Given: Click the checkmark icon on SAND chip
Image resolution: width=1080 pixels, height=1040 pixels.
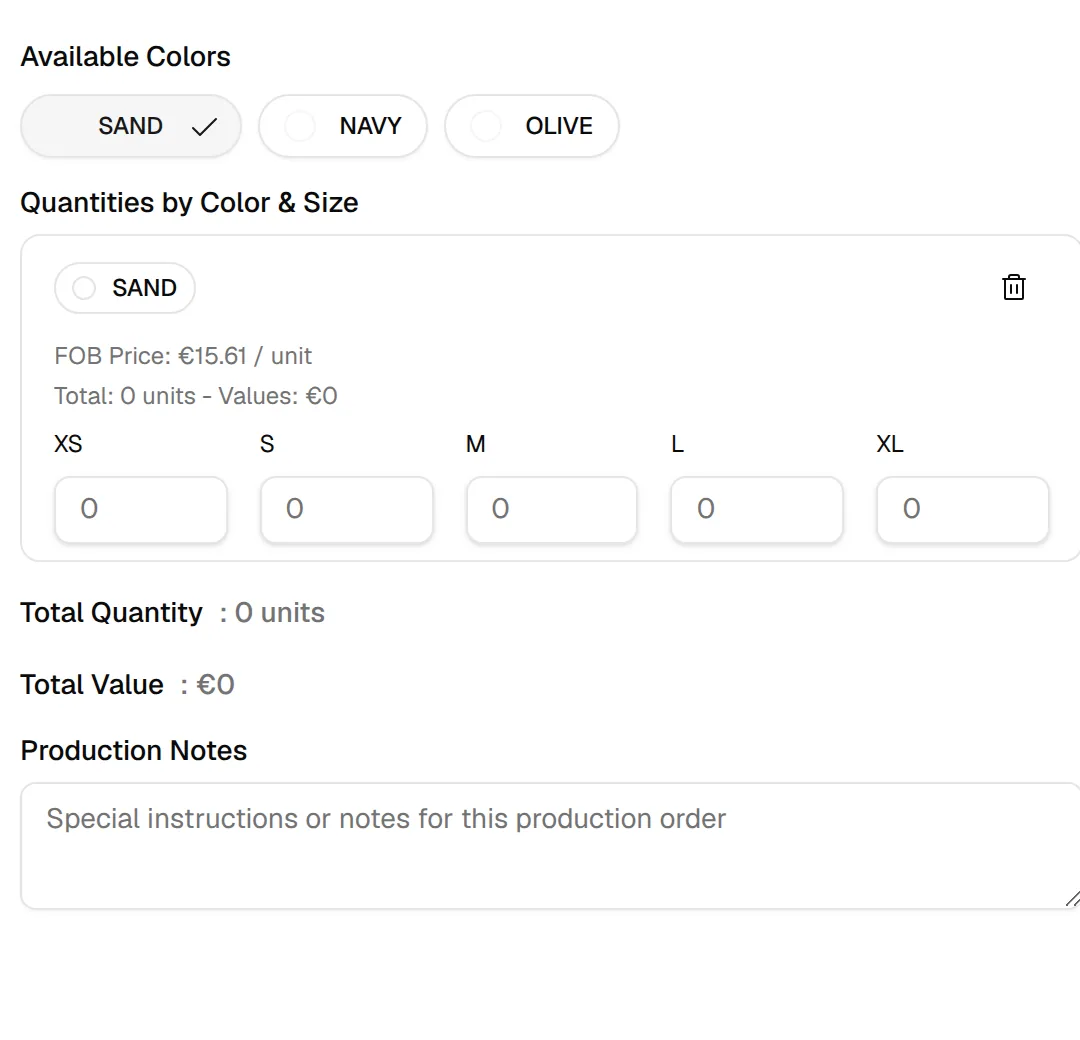Looking at the screenshot, I should click(x=205, y=127).
